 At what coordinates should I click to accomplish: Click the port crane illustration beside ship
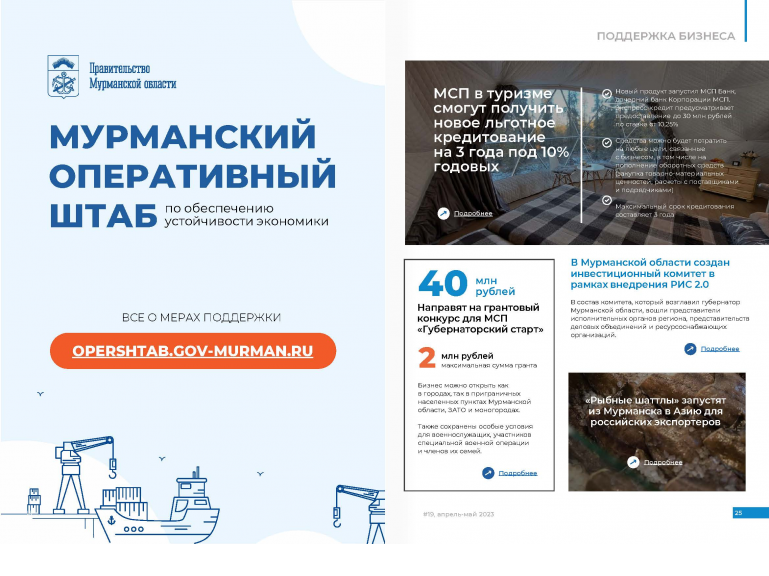coord(83,475)
